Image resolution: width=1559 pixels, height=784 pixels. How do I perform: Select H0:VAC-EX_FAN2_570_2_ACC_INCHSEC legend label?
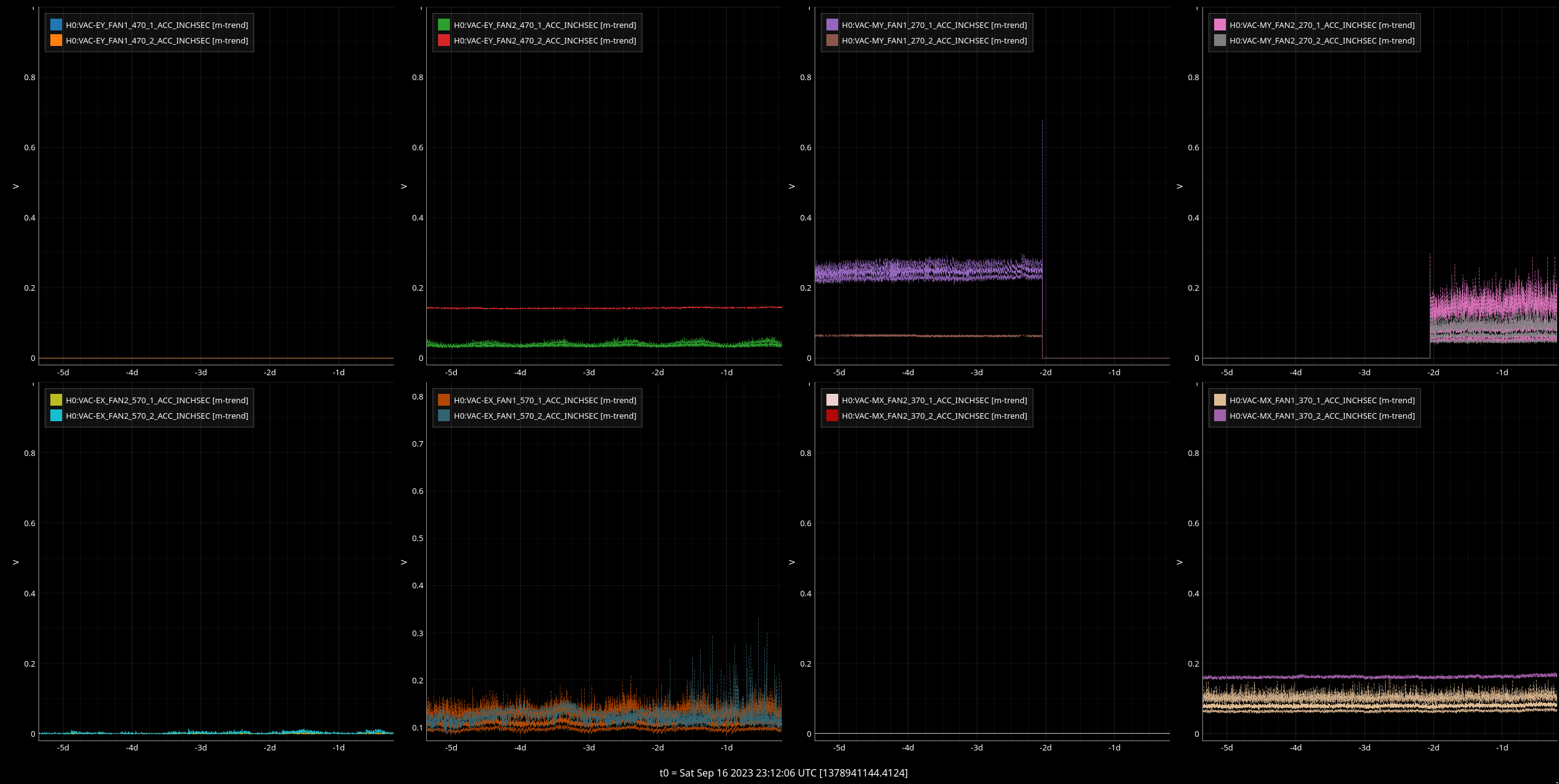click(x=157, y=416)
